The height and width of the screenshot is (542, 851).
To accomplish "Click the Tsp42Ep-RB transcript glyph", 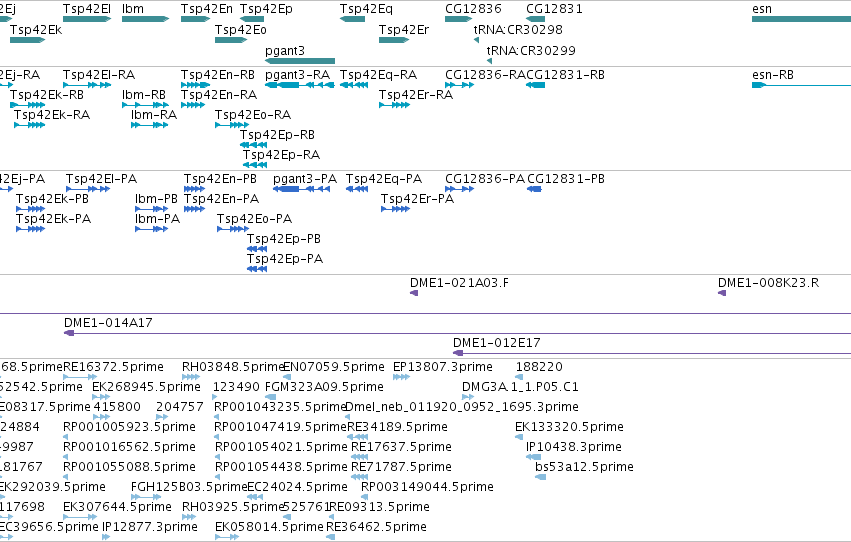I will (253, 145).
